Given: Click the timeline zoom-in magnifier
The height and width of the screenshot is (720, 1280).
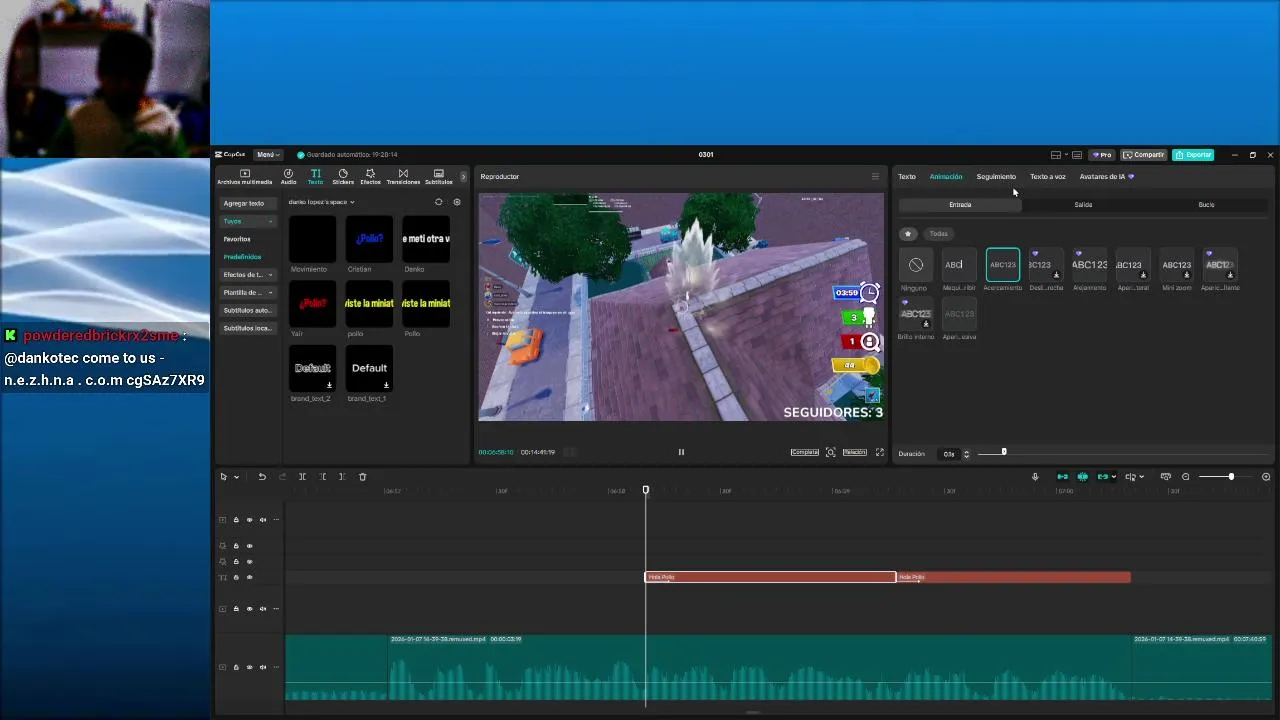Looking at the screenshot, I should [x=1266, y=477].
